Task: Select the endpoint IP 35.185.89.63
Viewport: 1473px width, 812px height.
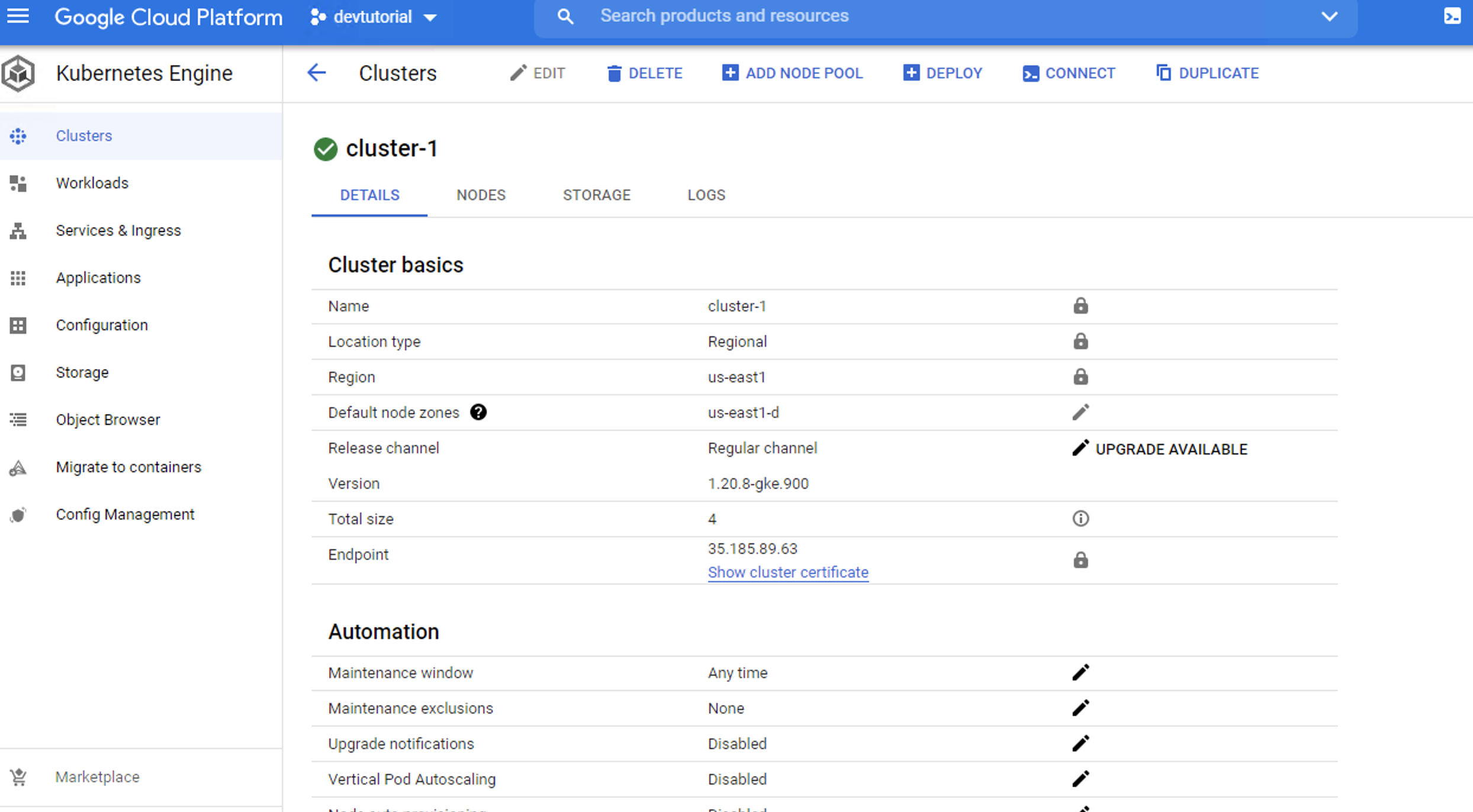Action: 752,549
